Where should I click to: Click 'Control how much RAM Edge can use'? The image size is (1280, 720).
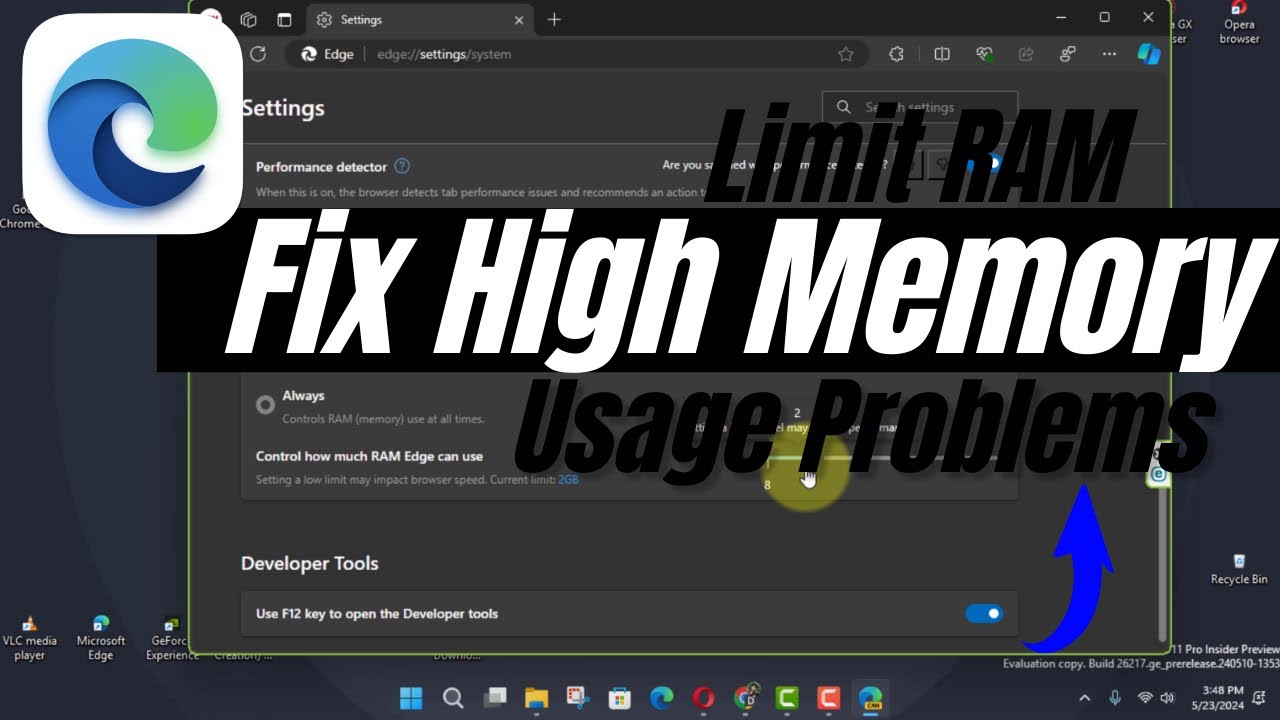point(369,456)
